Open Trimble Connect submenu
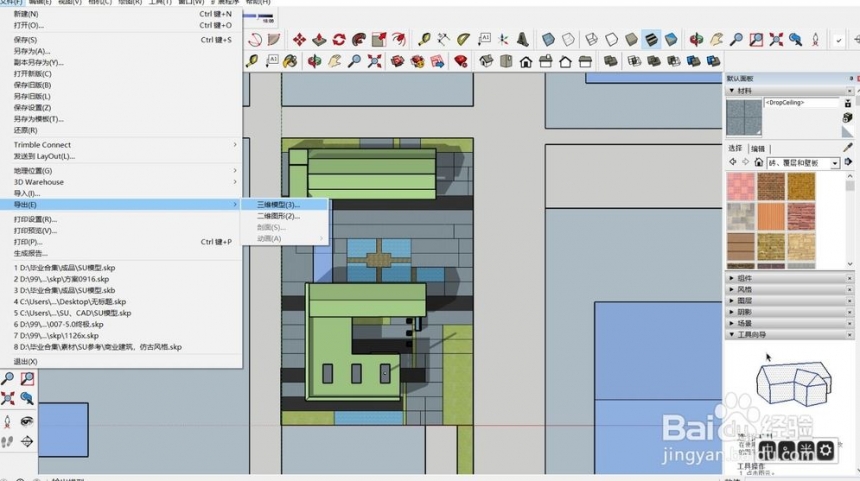860x481 pixels. click(122, 145)
